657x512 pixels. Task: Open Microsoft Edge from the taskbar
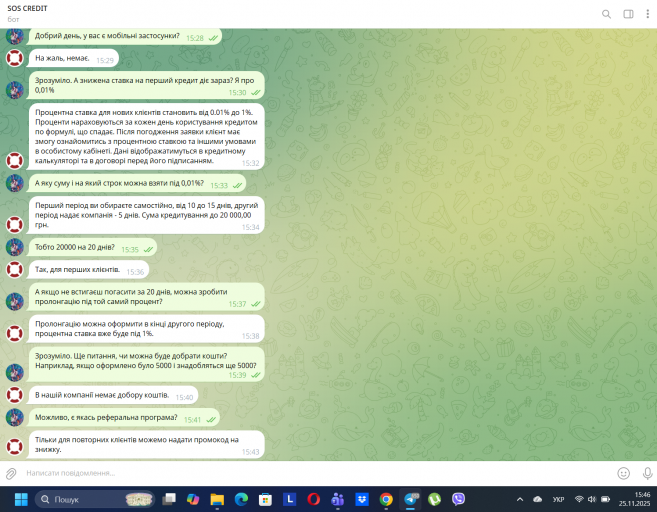click(x=241, y=499)
